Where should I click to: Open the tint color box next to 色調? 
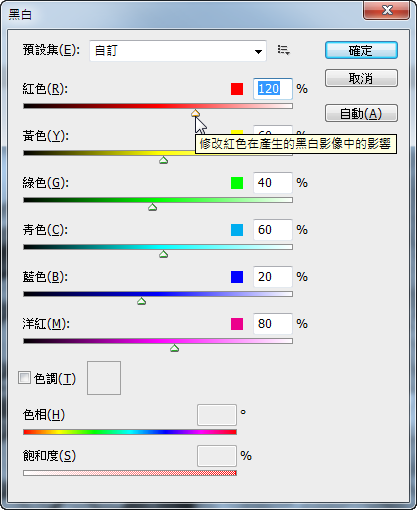point(104,378)
